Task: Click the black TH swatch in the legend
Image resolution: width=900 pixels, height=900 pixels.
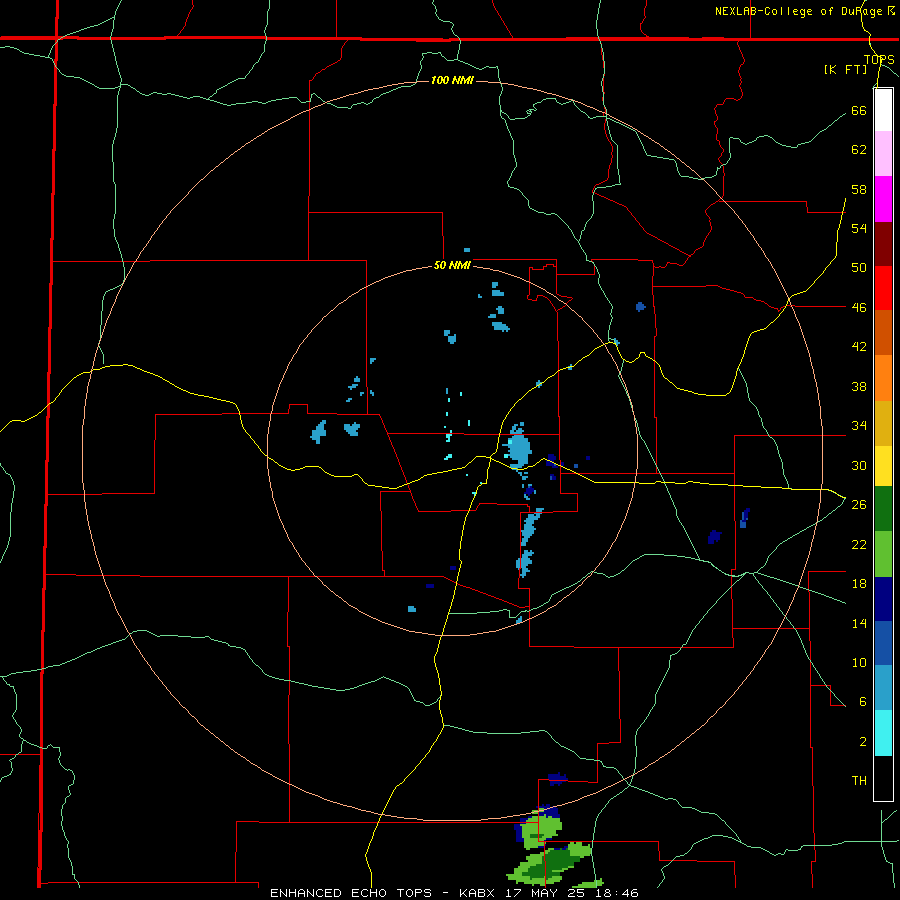Action: 883,778
